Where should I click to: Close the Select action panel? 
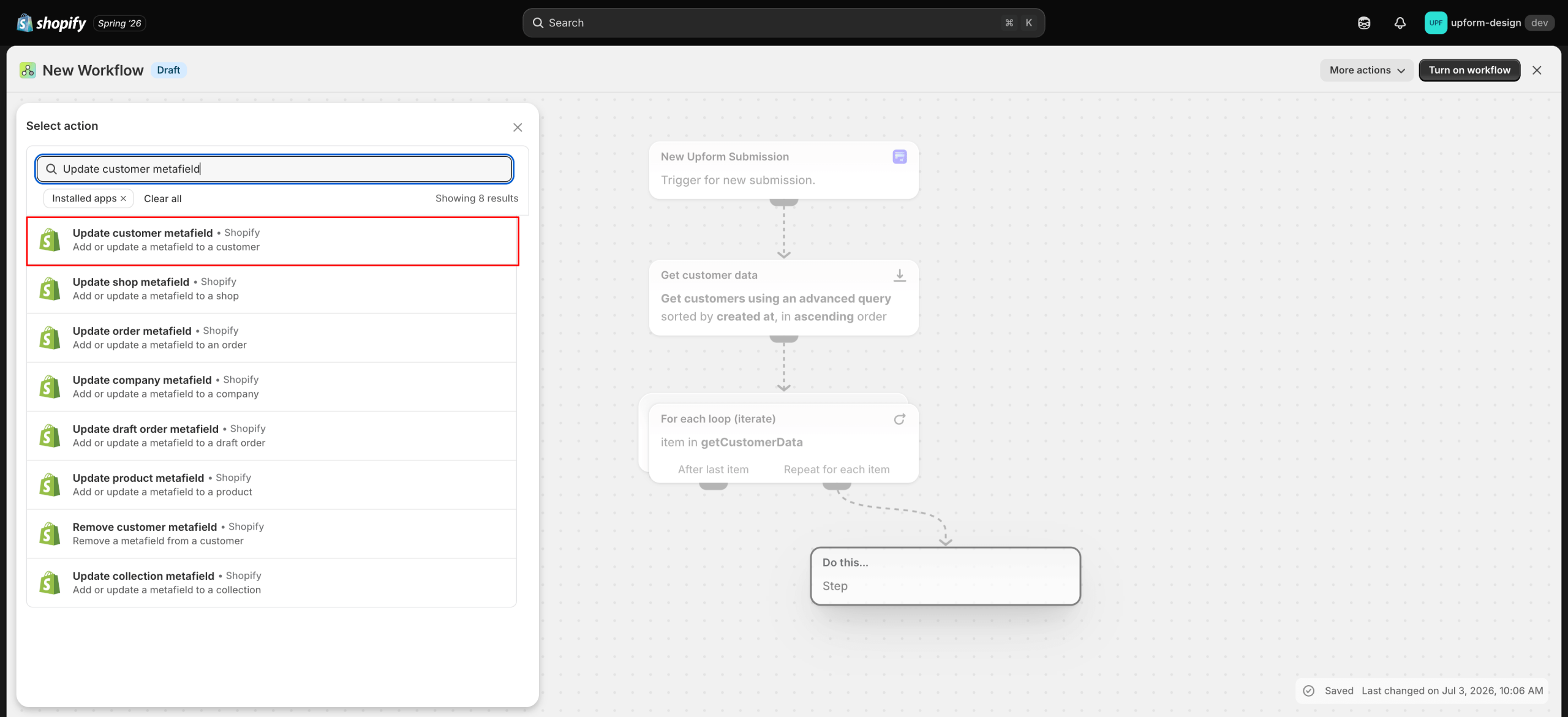click(x=518, y=127)
